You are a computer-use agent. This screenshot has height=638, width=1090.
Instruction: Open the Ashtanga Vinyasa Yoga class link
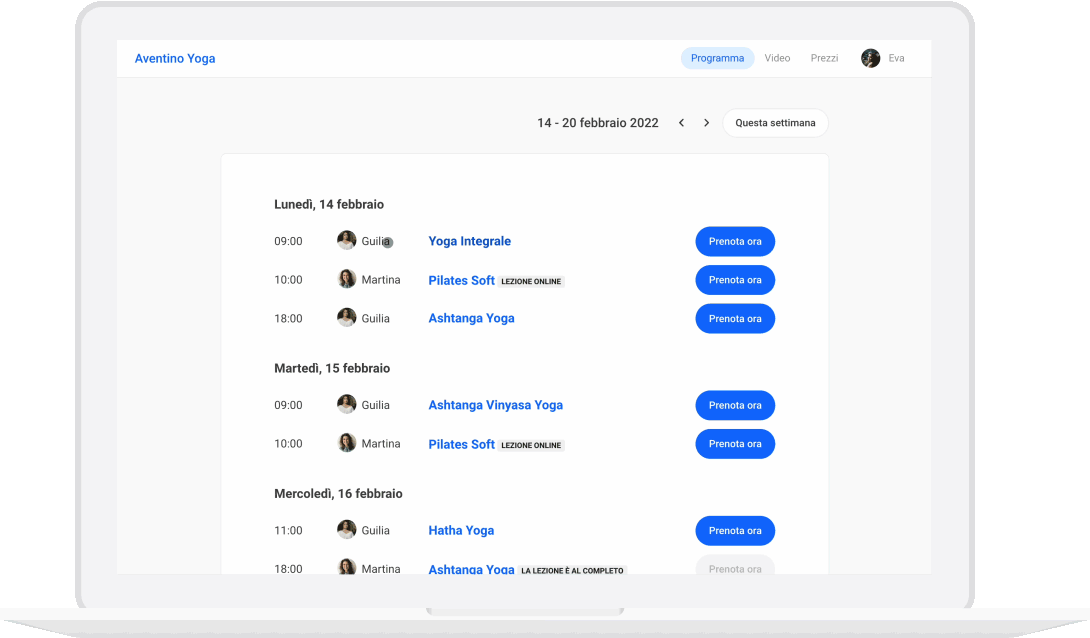[495, 405]
